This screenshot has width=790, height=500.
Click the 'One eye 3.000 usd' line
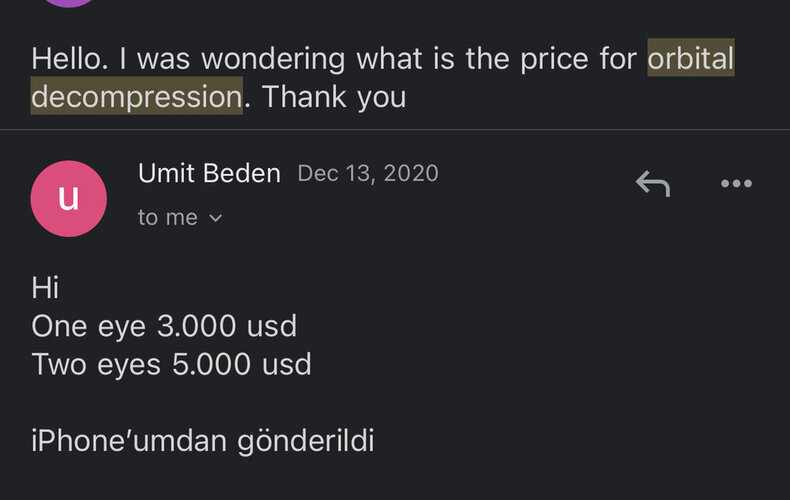pyautogui.click(x=164, y=326)
